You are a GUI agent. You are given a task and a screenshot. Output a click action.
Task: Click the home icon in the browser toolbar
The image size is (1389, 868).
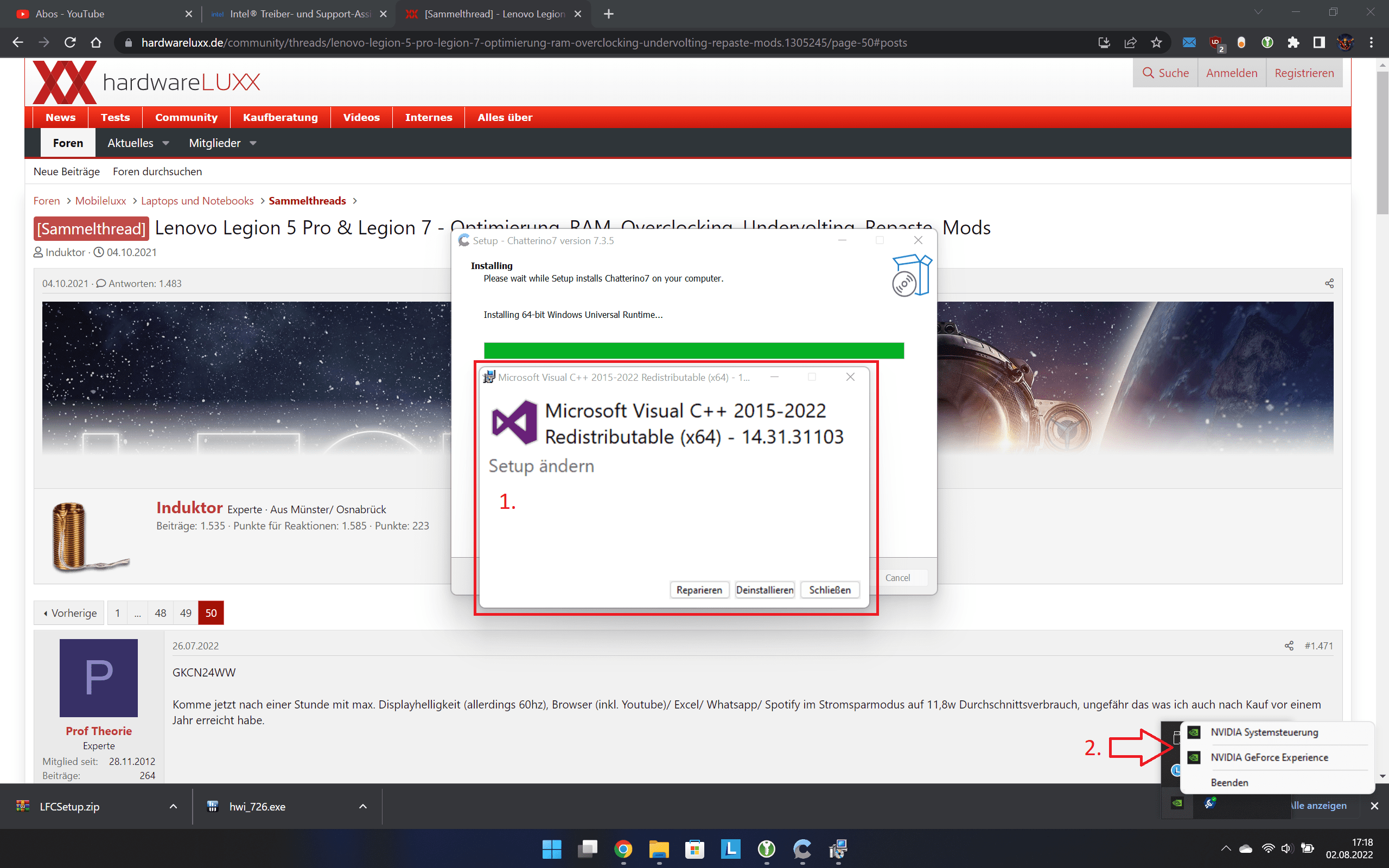pos(96,42)
